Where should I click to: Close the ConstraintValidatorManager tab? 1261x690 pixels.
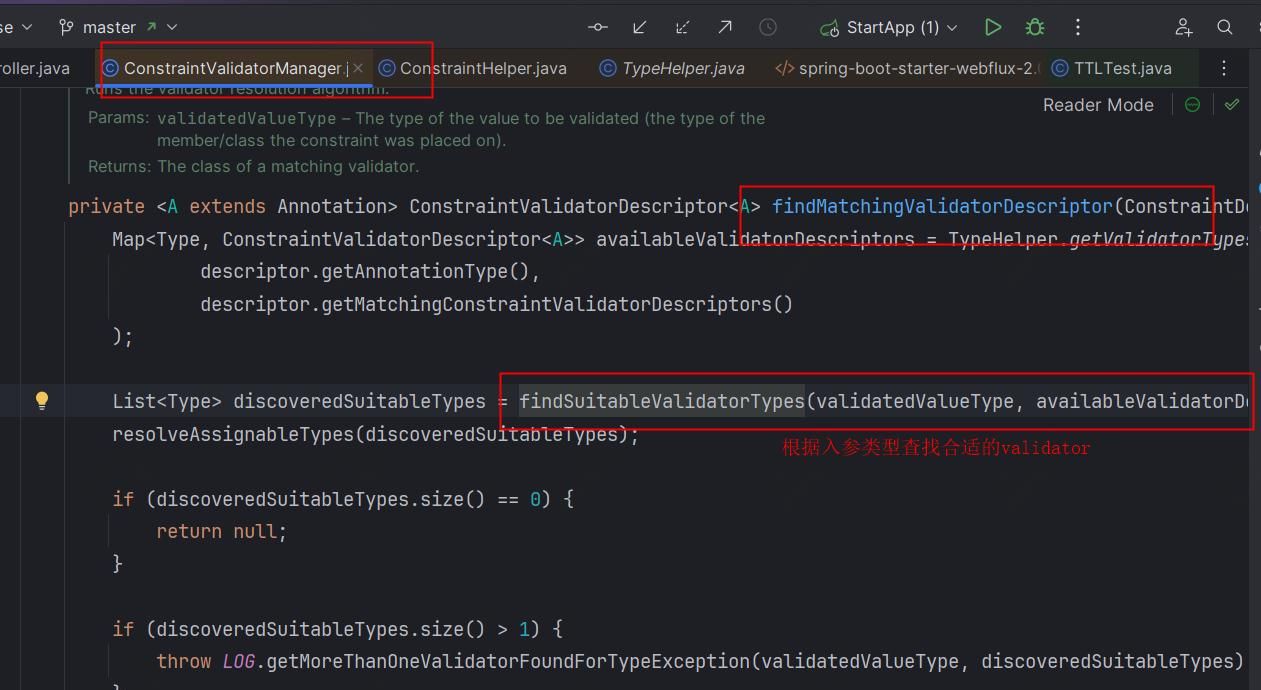358,68
